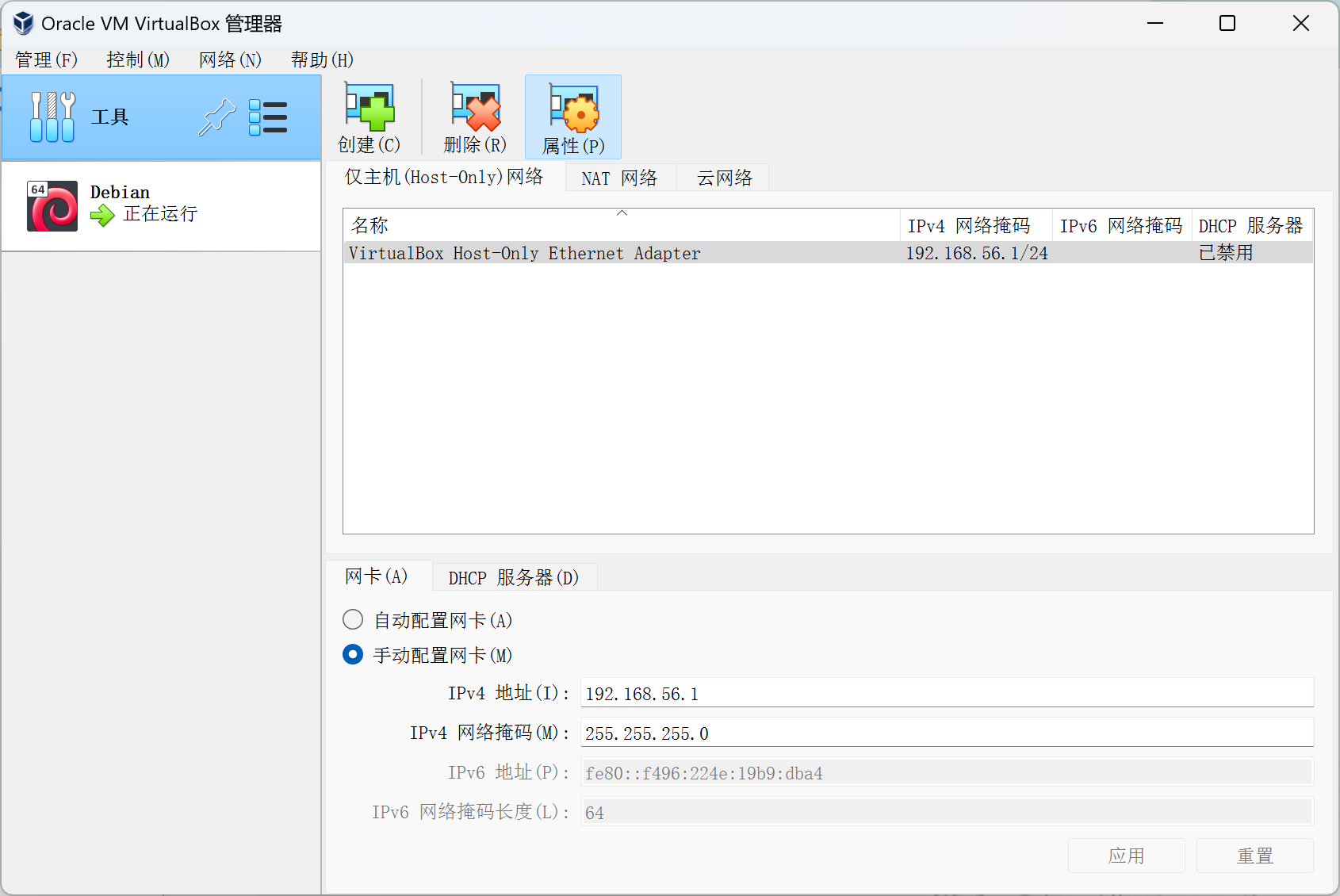The image size is (1340, 896).
Task: Click the 应用 apply button
Action: click(1127, 856)
